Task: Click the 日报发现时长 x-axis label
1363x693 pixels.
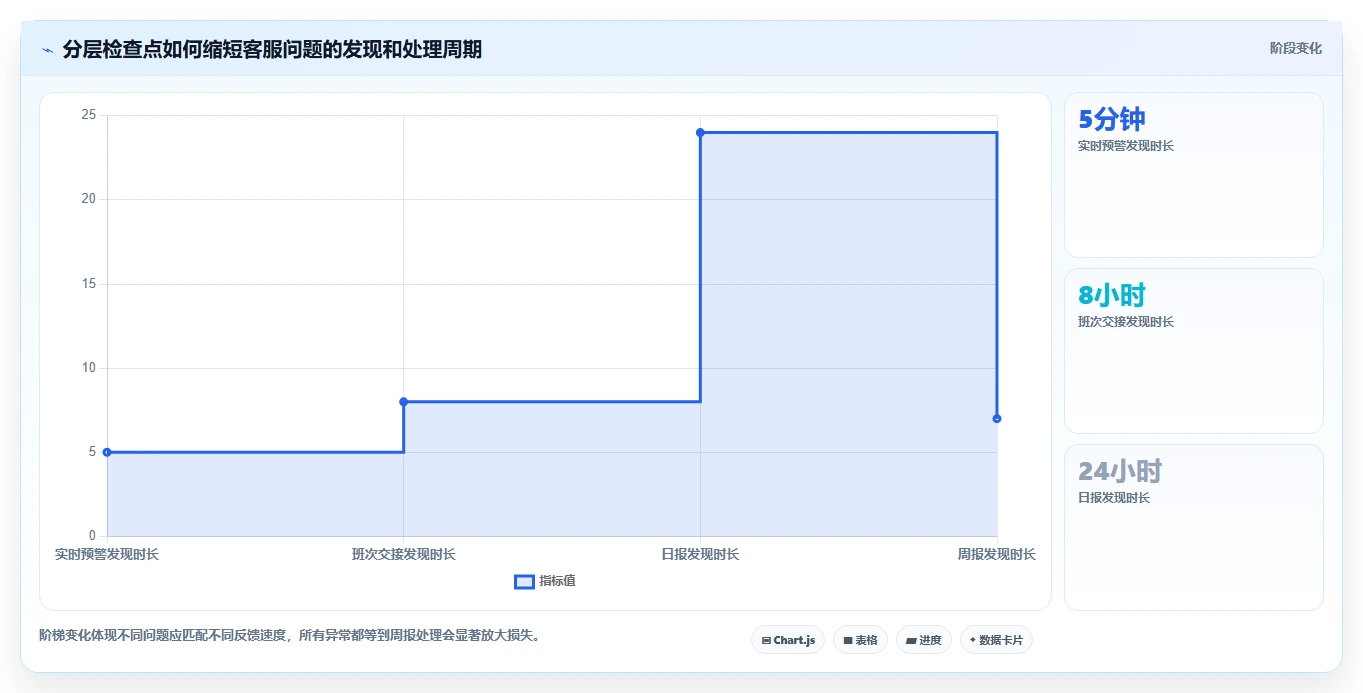Action: click(x=700, y=554)
